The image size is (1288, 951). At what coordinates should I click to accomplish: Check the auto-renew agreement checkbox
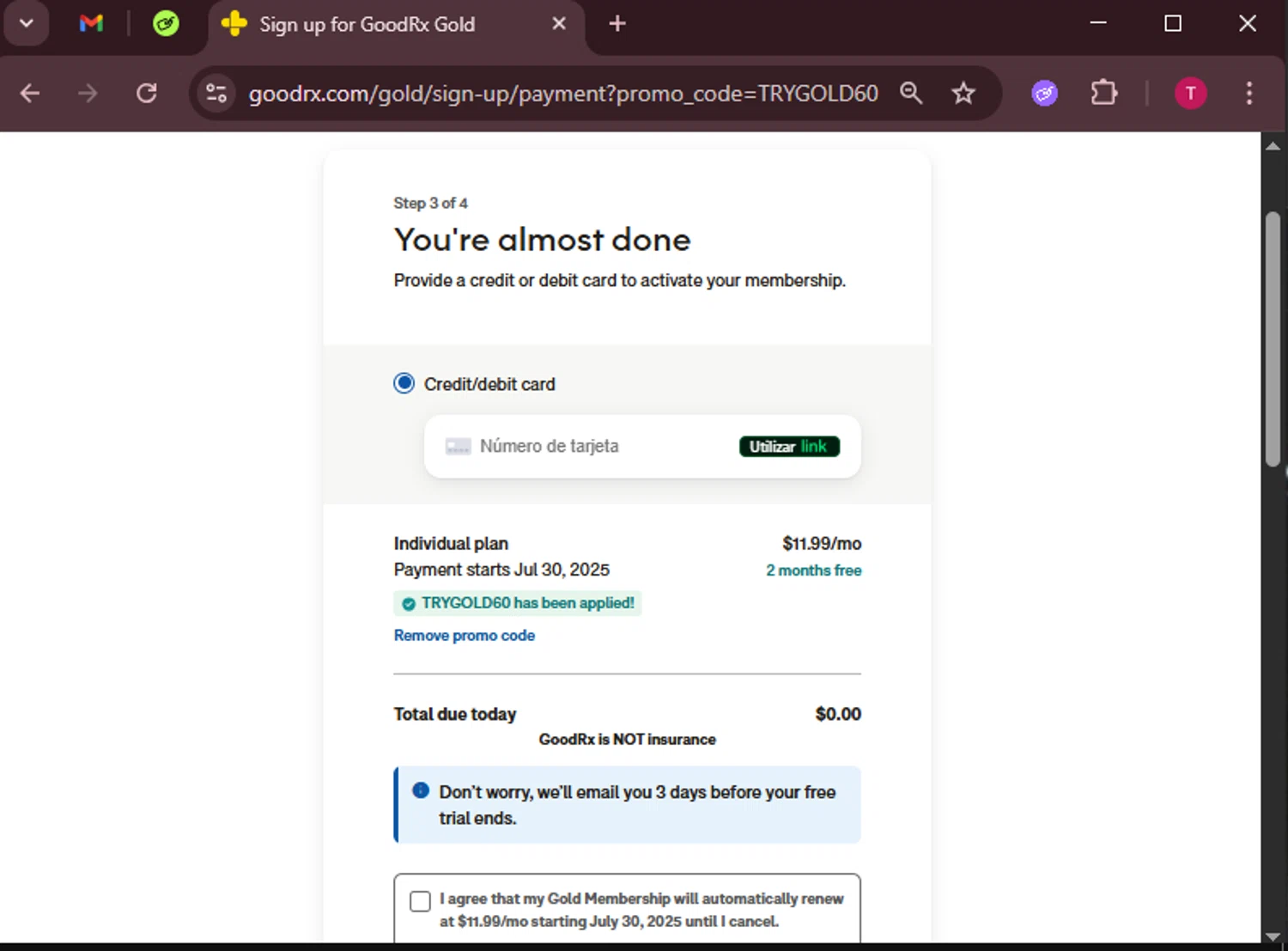(420, 901)
